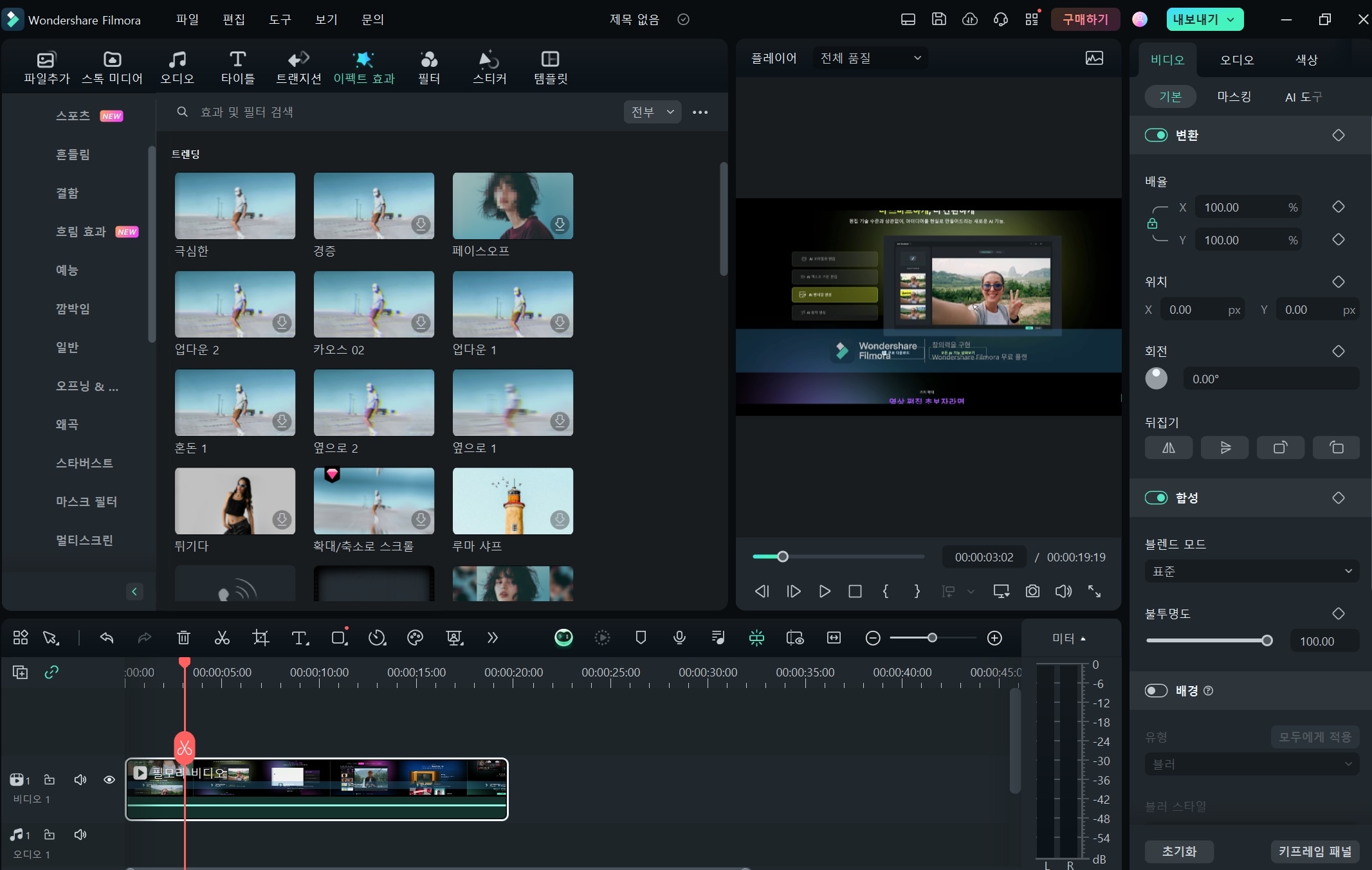
Task: Select the 마스크 필터 effects category
Action: (86, 502)
